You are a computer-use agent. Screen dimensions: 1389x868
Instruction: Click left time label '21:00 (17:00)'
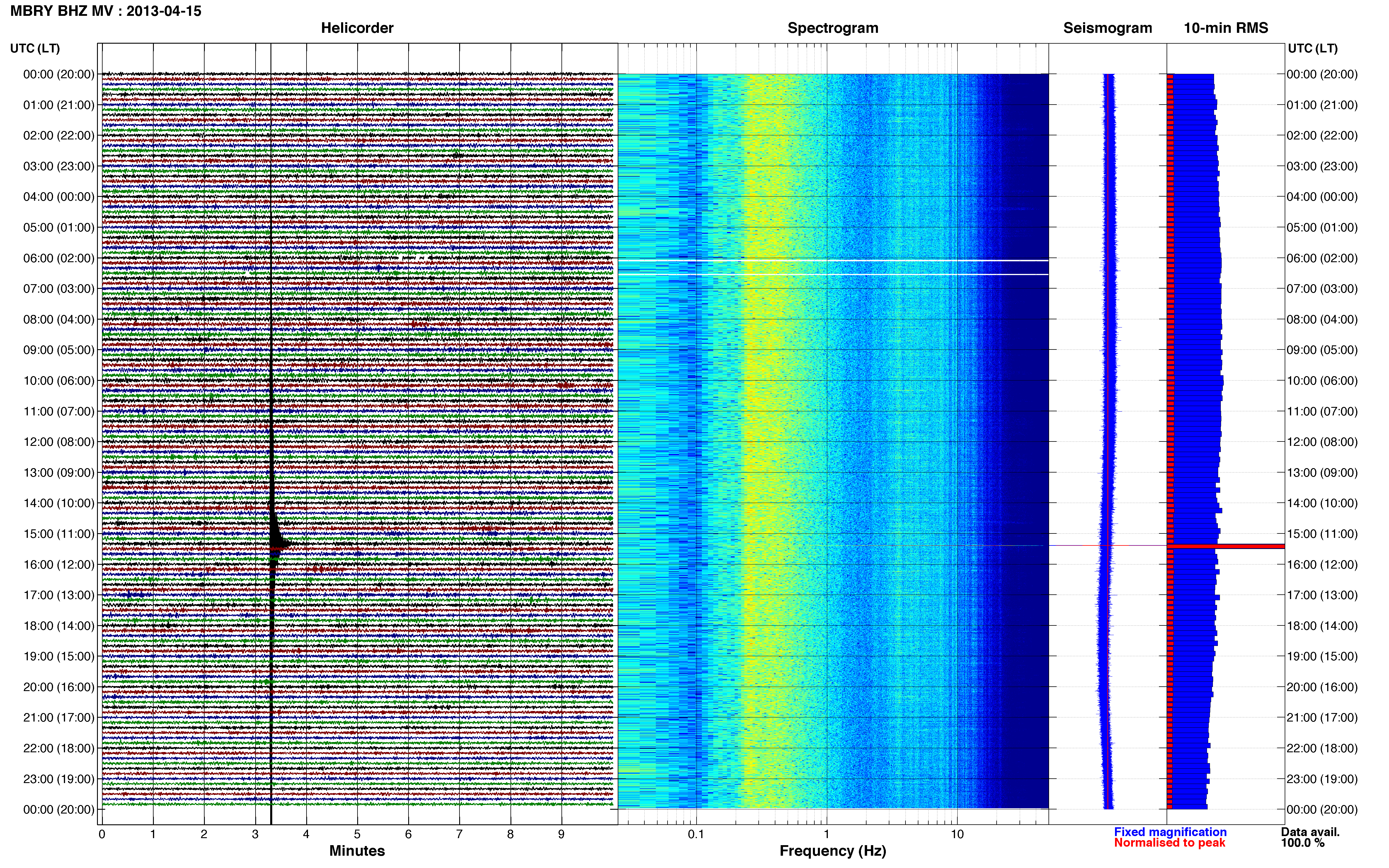tap(59, 718)
